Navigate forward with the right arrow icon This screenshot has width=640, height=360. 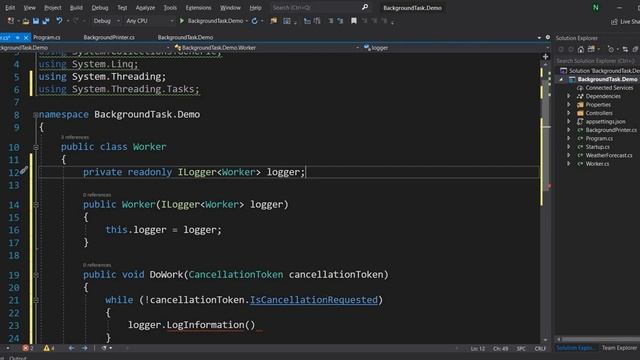click(x=84, y=348)
